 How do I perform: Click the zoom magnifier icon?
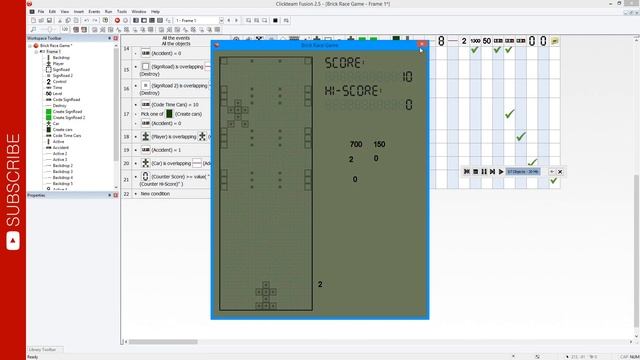[x=33, y=30]
